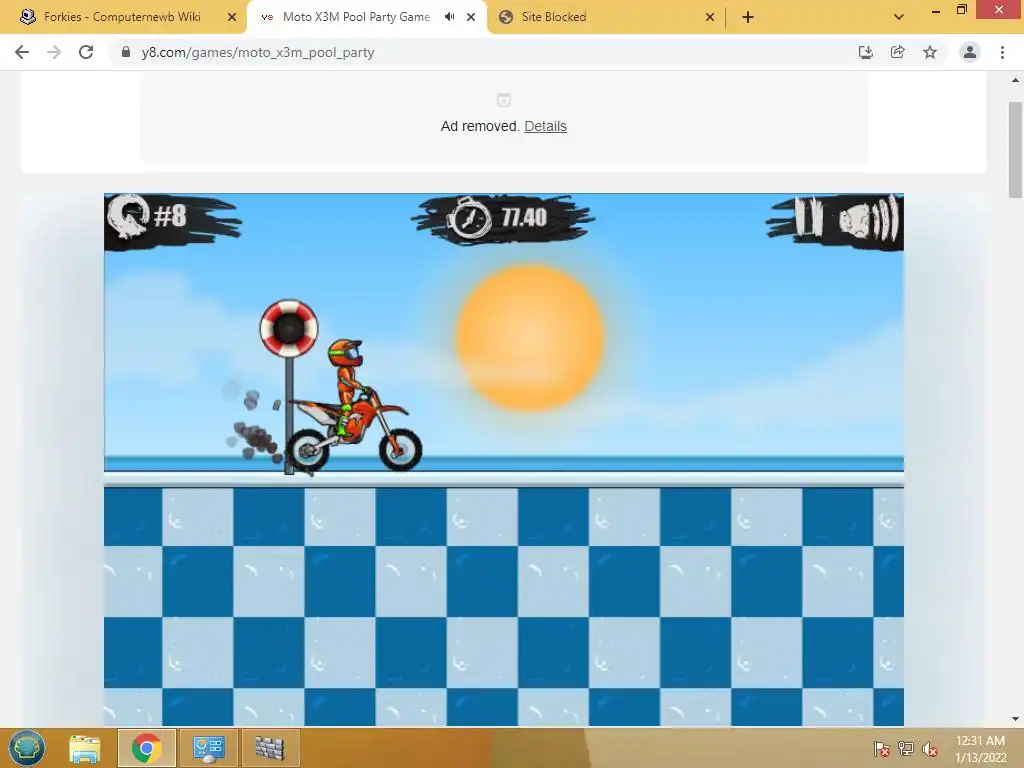Mute the tab via its audio speaker icon
The height and width of the screenshot is (768, 1024).
449,17
